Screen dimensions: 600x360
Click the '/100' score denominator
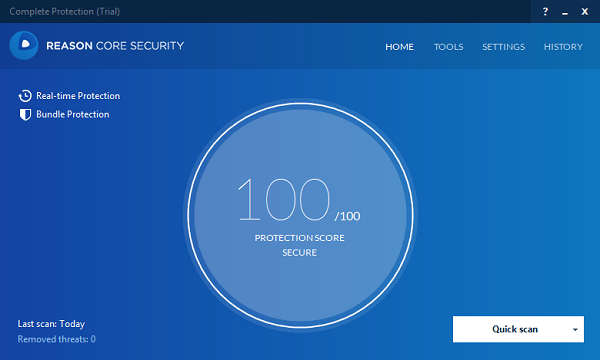point(347,217)
